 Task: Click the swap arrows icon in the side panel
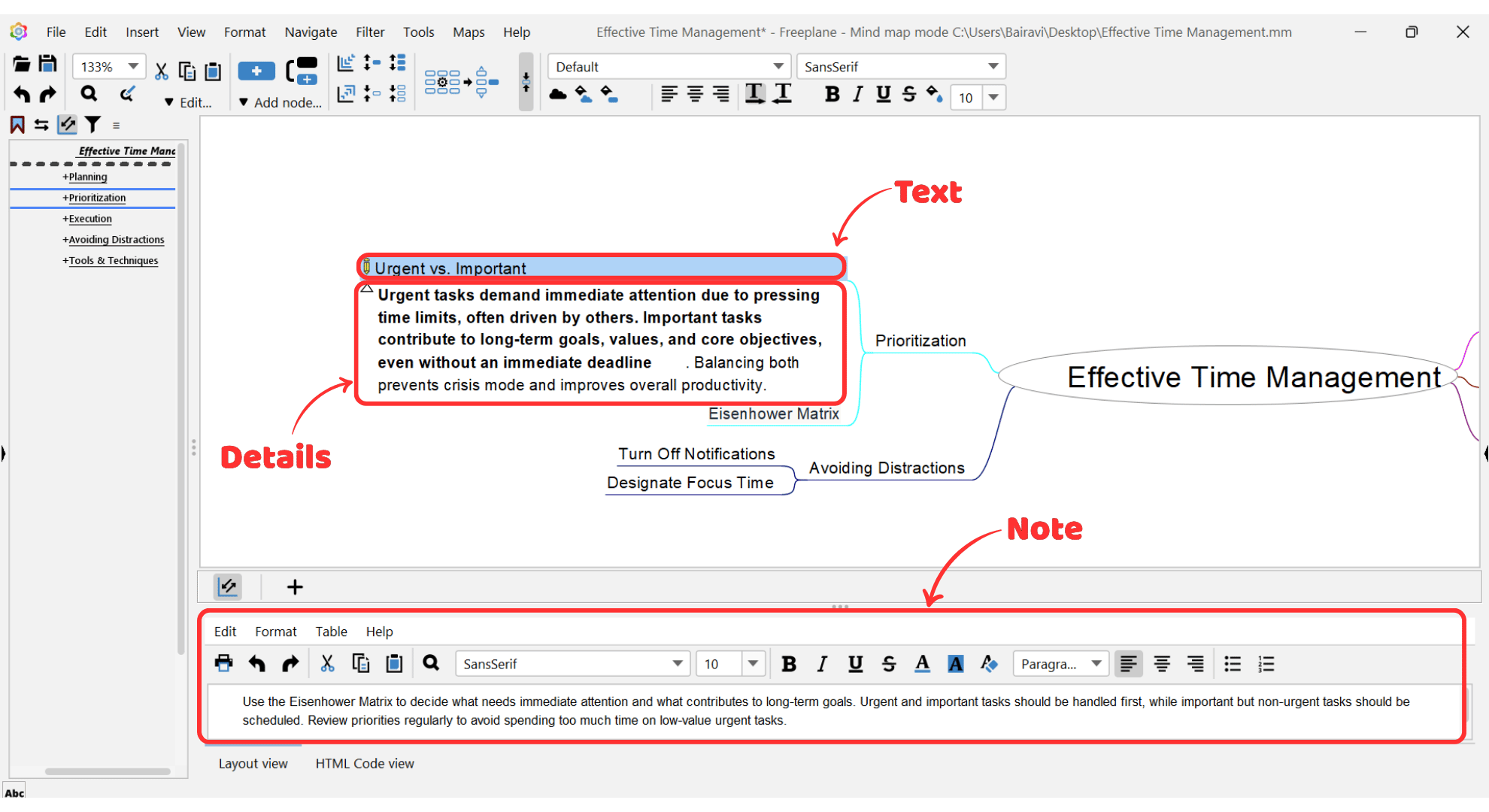41,125
